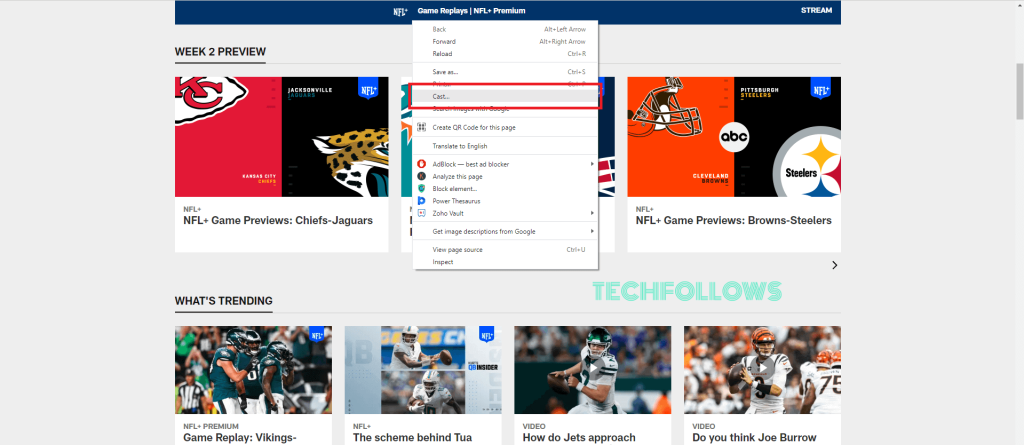Expand the AdBlock submenu arrow

592,164
